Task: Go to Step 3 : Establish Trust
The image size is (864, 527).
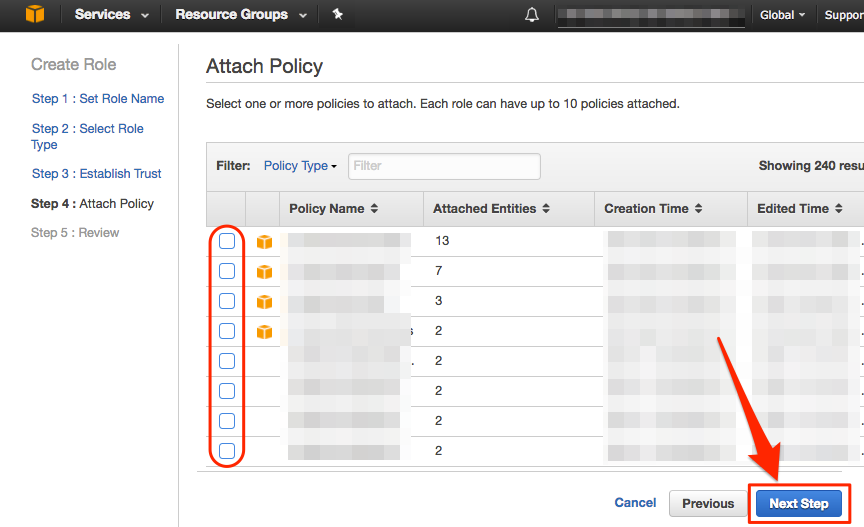Action: point(96,174)
